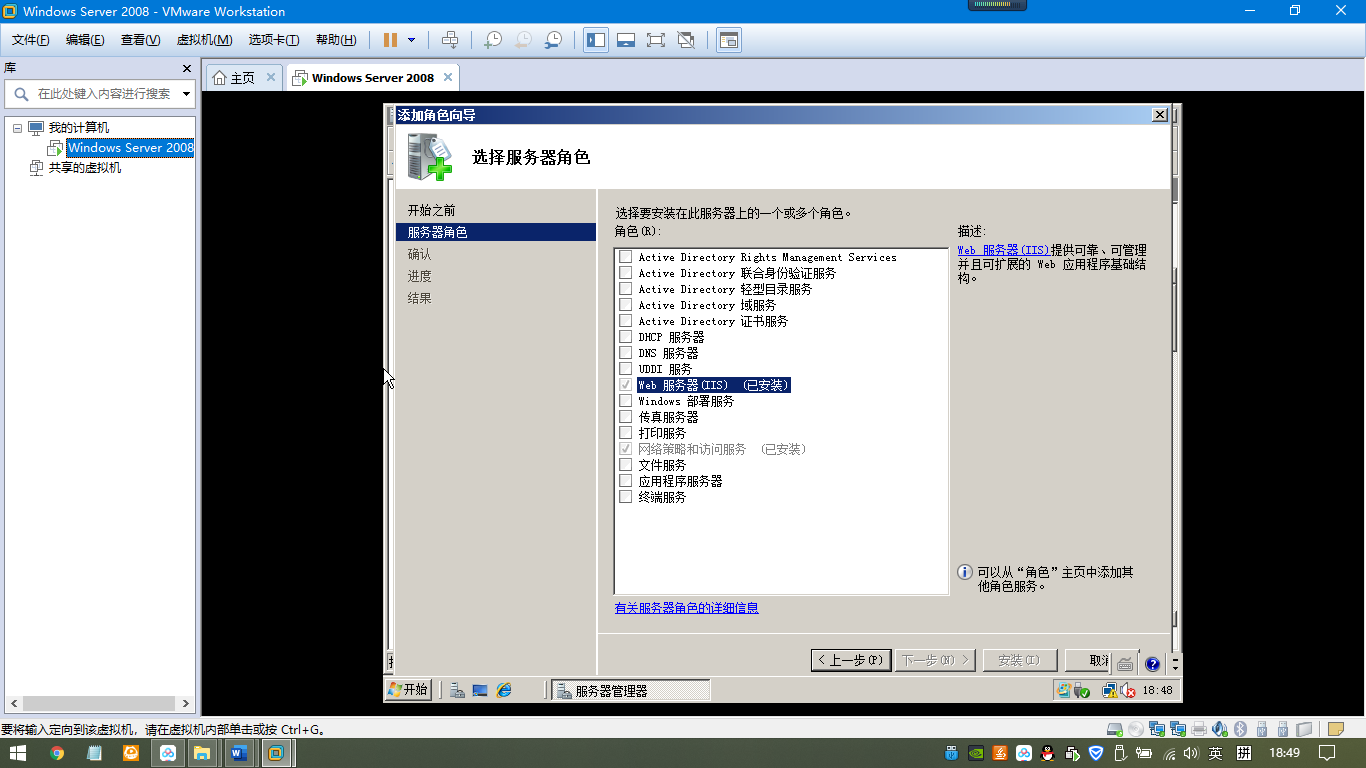Click the blue help question mark icon
Image resolution: width=1366 pixels, height=768 pixels.
click(1152, 664)
